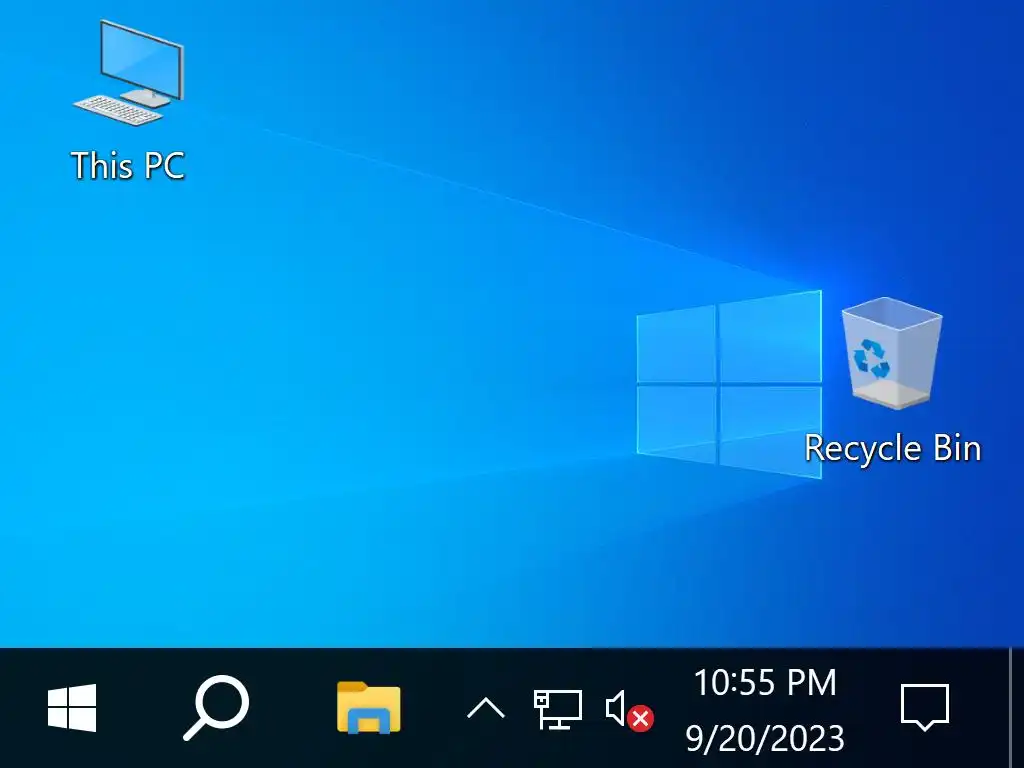The image size is (1024, 768).
Task: Click the muted volume speaker icon
Action: (629, 710)
